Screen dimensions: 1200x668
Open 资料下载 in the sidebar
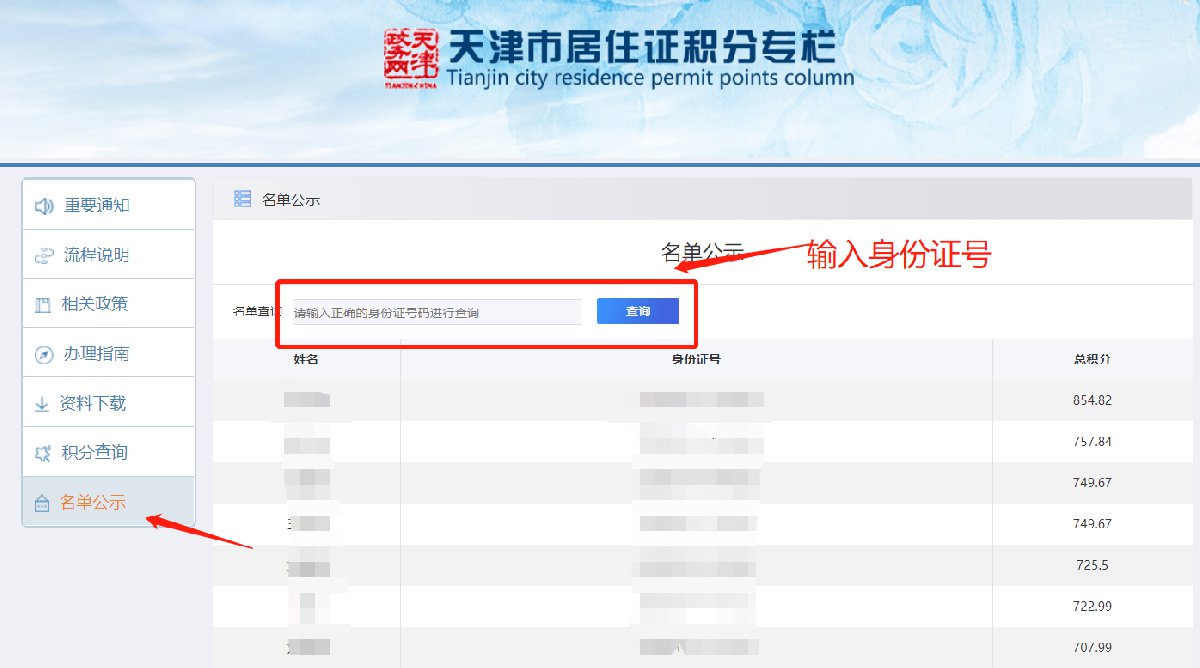tap(109, 403)
